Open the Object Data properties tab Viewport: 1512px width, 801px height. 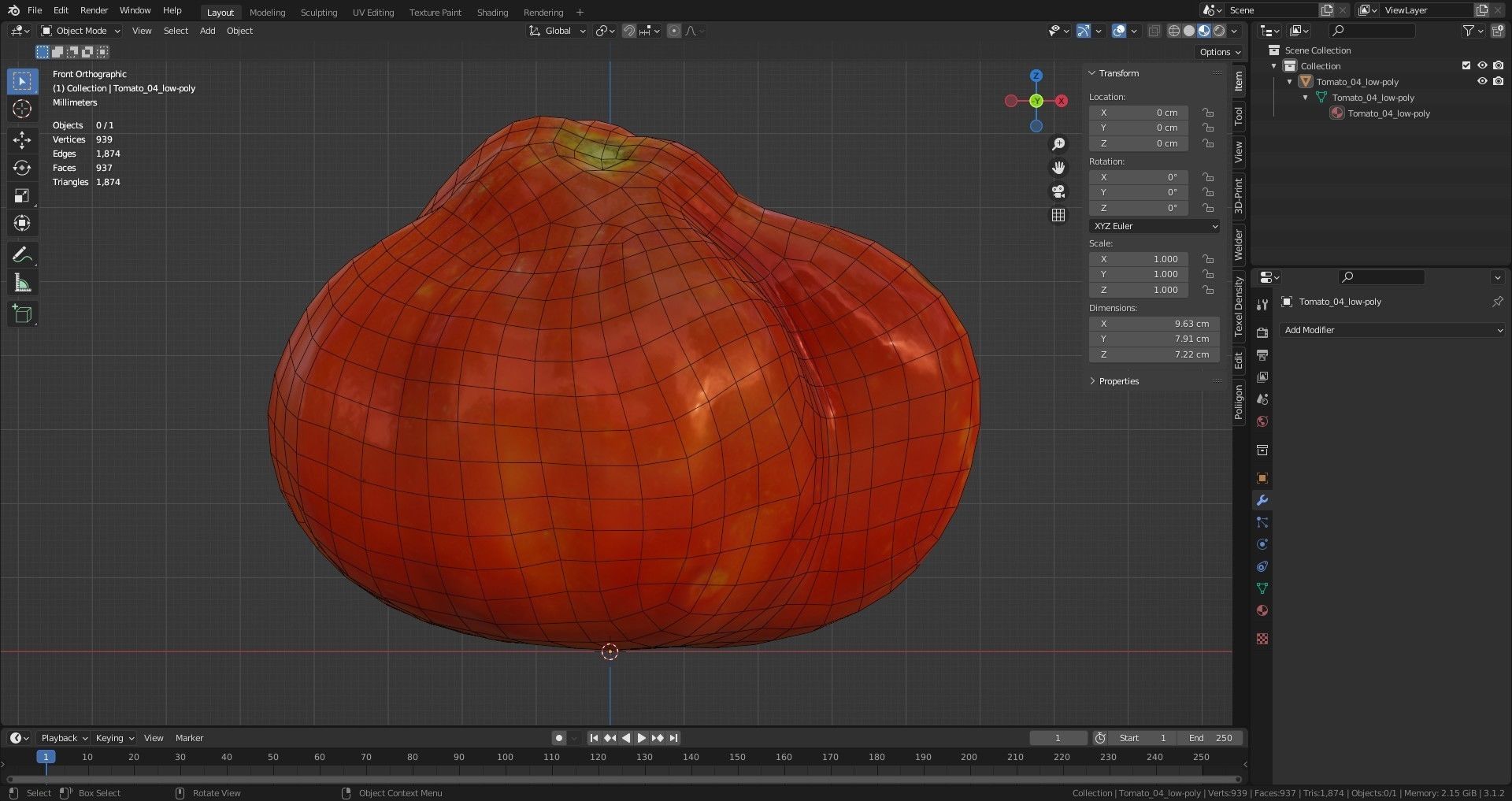1262,588
